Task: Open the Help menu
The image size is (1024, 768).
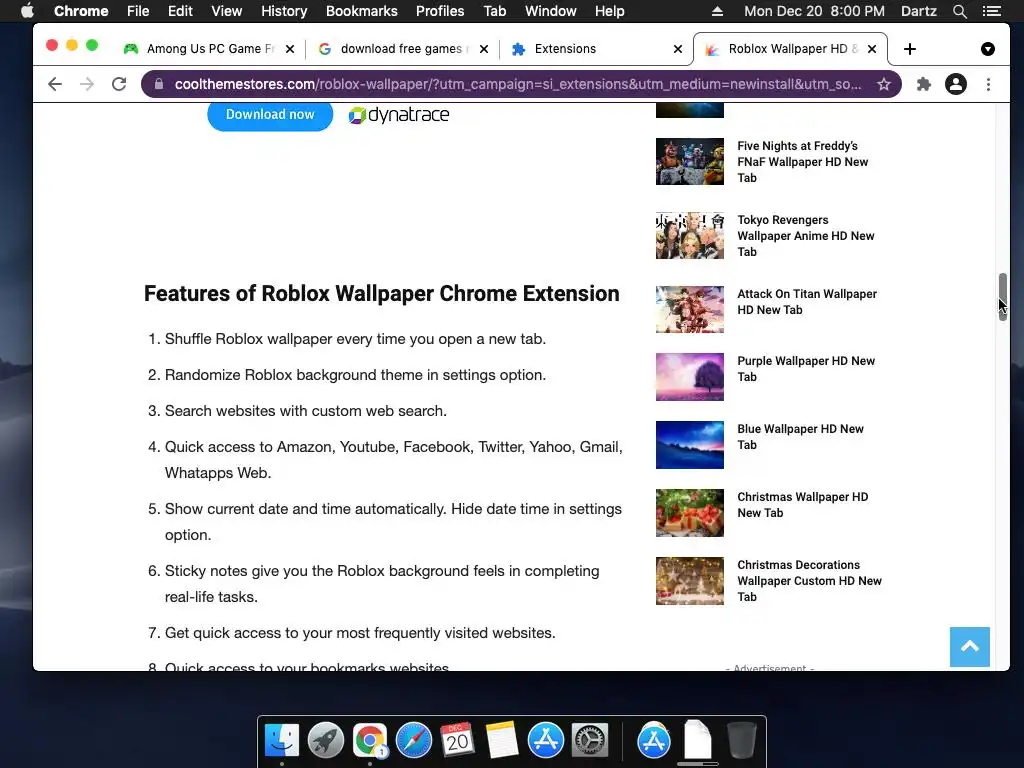Action: coord(609,11)
